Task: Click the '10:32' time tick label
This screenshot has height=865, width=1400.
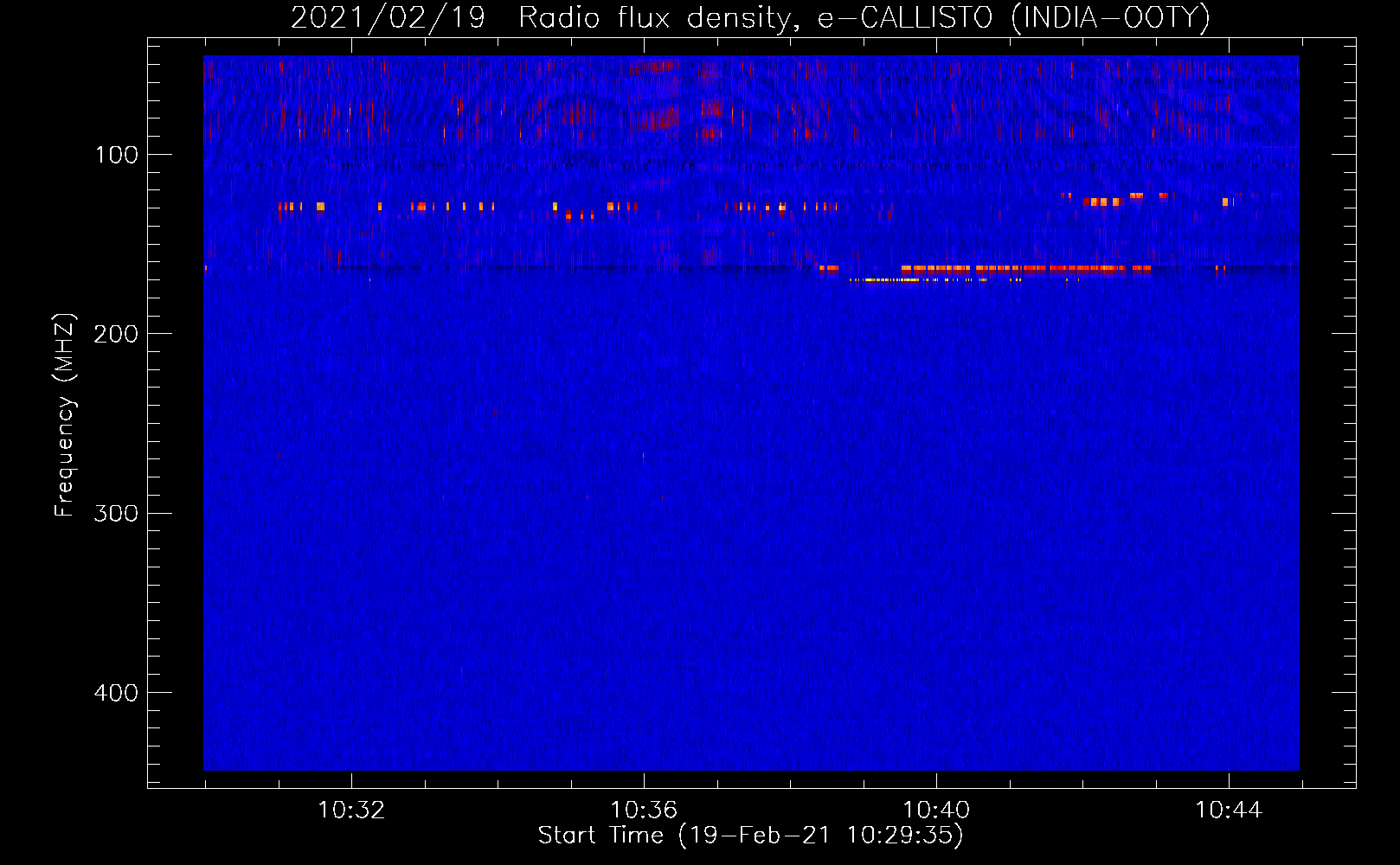Action: pyautogui.click(x=351, y=811)
